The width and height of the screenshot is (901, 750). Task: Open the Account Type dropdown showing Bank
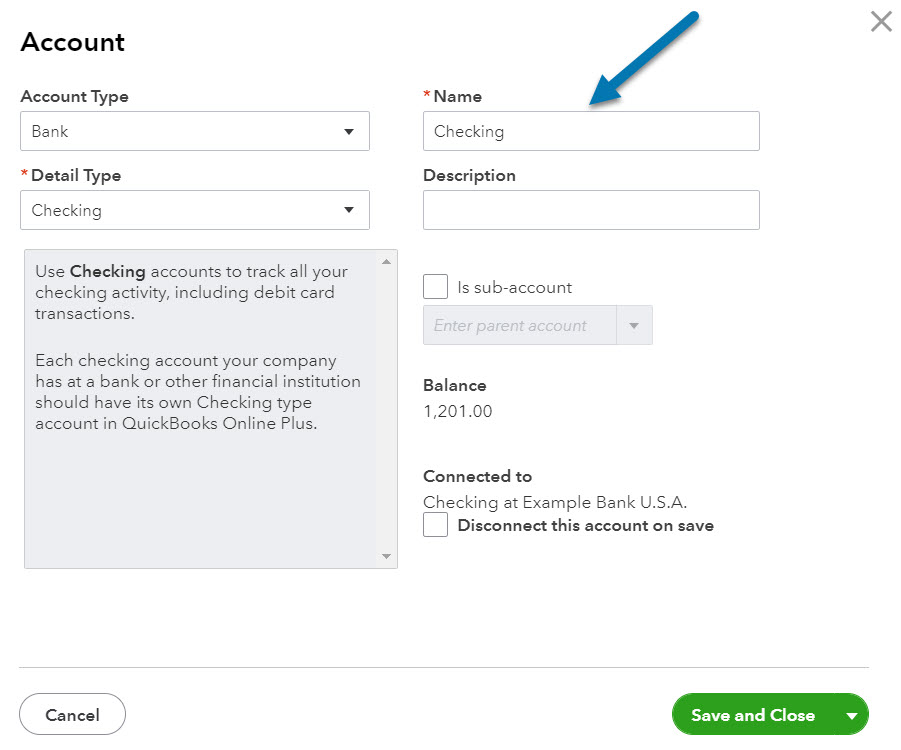pos(195,131)
